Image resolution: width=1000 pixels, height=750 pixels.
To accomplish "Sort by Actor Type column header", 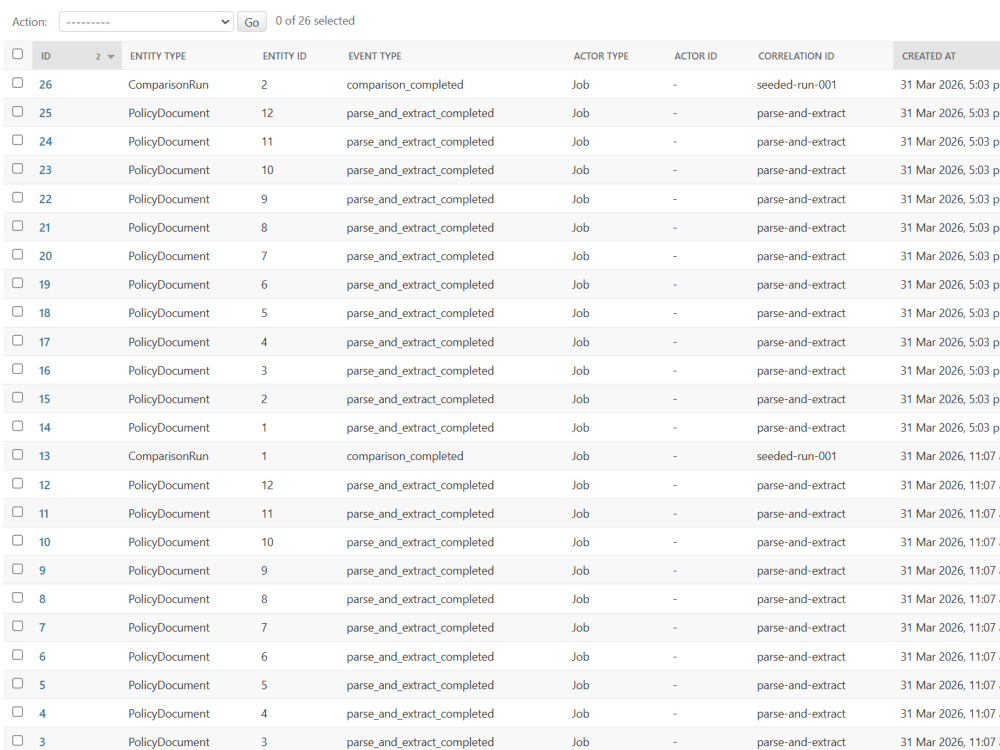I will pos(601,56).
